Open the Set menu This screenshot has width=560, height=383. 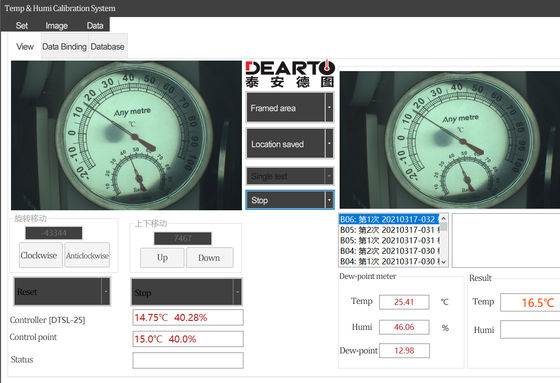pyautogui.click(x=21, y=25)
